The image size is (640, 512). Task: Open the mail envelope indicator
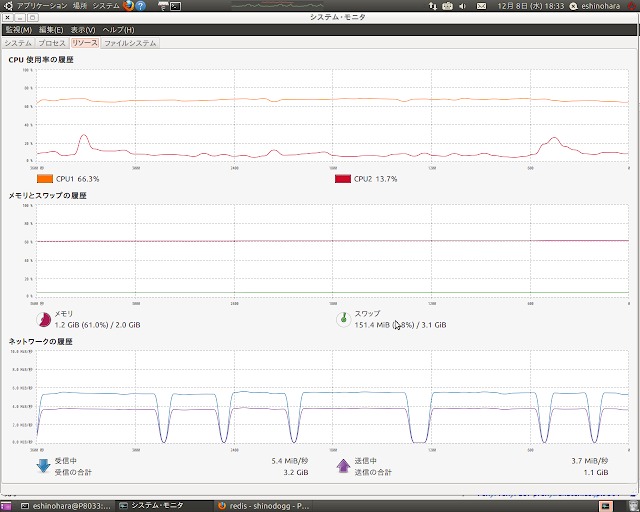[482, 6]
